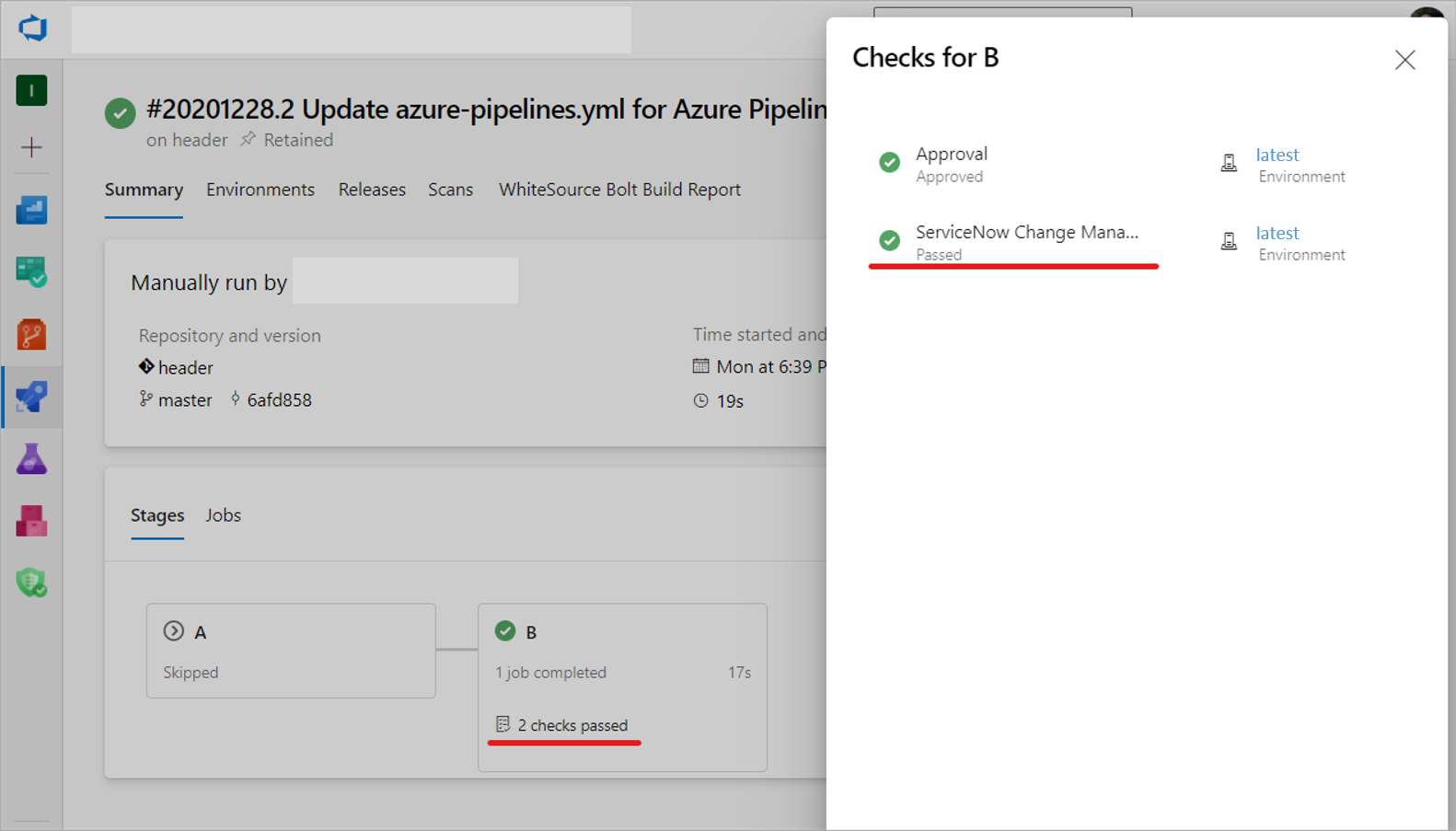Click the skipped status icon on stage A
This screenshot has width=1456, height=831.
pos(173,630)
